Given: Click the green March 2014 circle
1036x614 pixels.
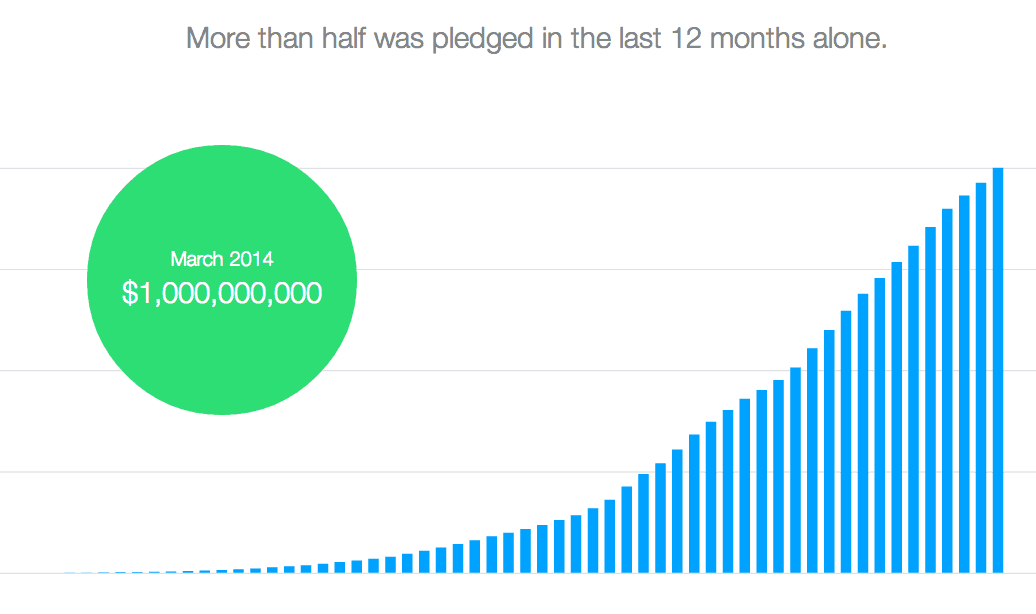Looking at the screenshot, I should (222, 280).
